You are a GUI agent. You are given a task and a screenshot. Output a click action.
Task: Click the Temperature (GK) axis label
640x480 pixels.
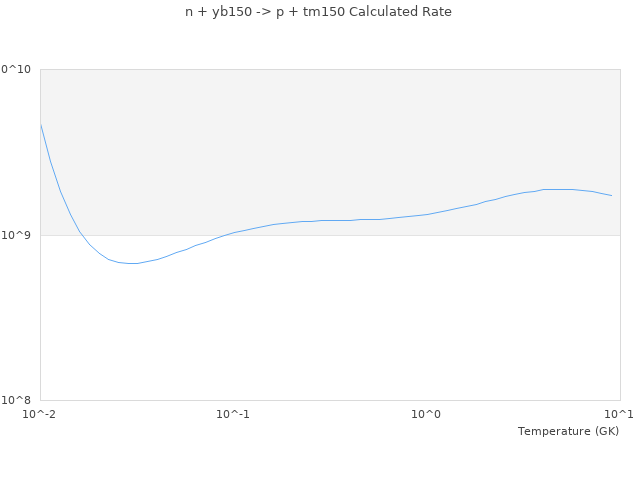pyautogui.click(x=568, y=431)
